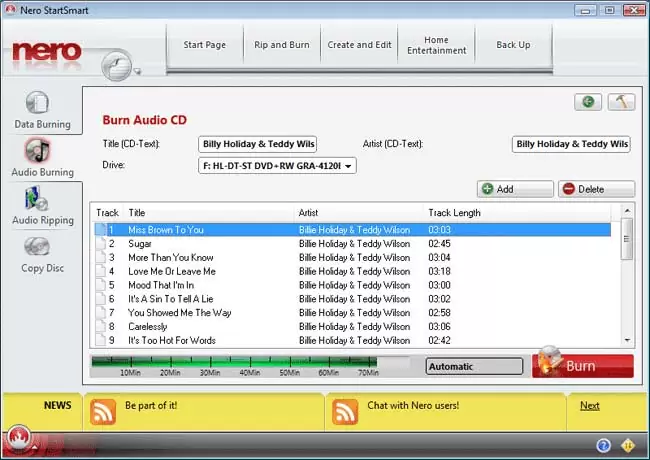Open the Chat with Nero users! news item

[x=413, y=405]
